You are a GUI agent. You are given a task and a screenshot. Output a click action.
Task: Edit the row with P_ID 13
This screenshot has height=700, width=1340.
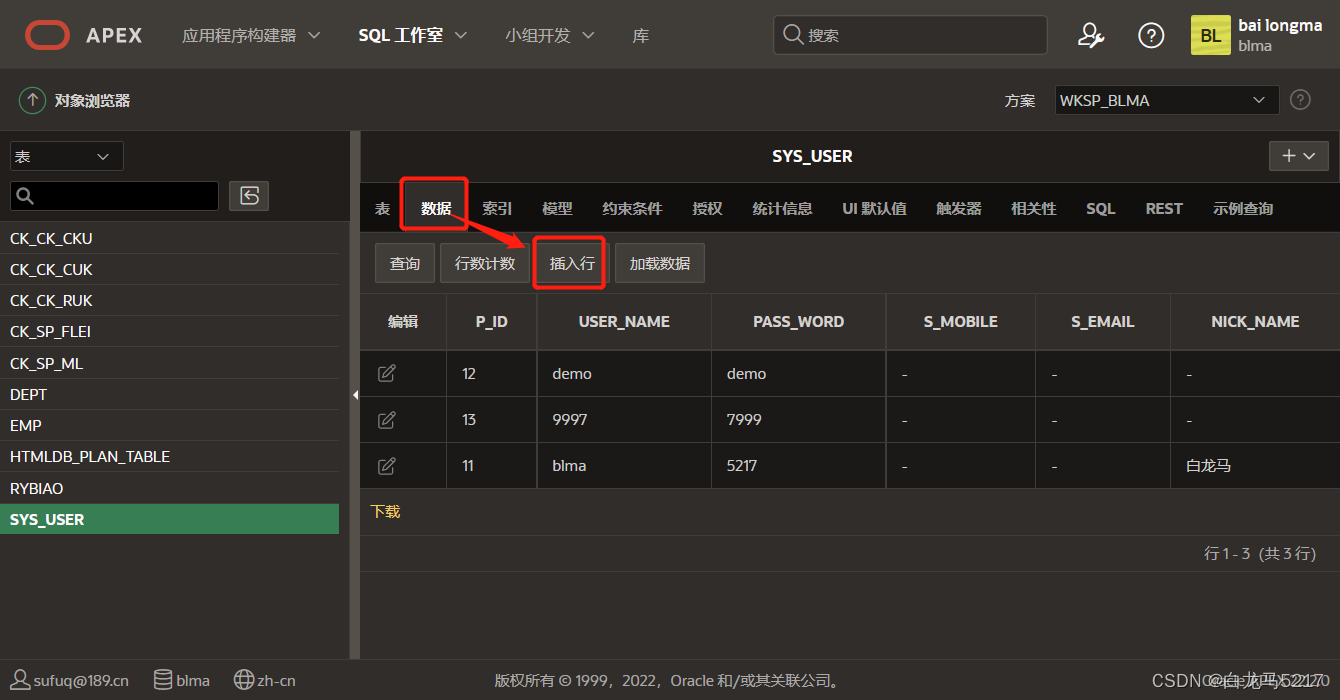tap(387, 419)
